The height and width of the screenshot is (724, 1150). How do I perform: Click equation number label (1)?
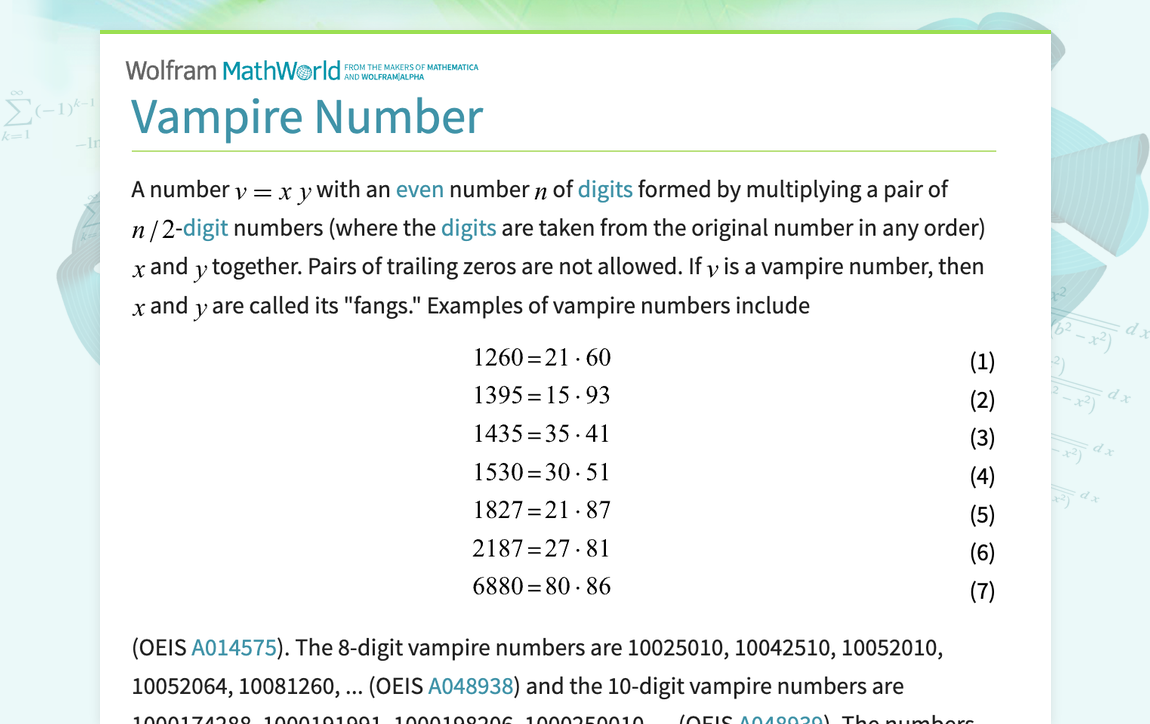click(x=982, y=362)
